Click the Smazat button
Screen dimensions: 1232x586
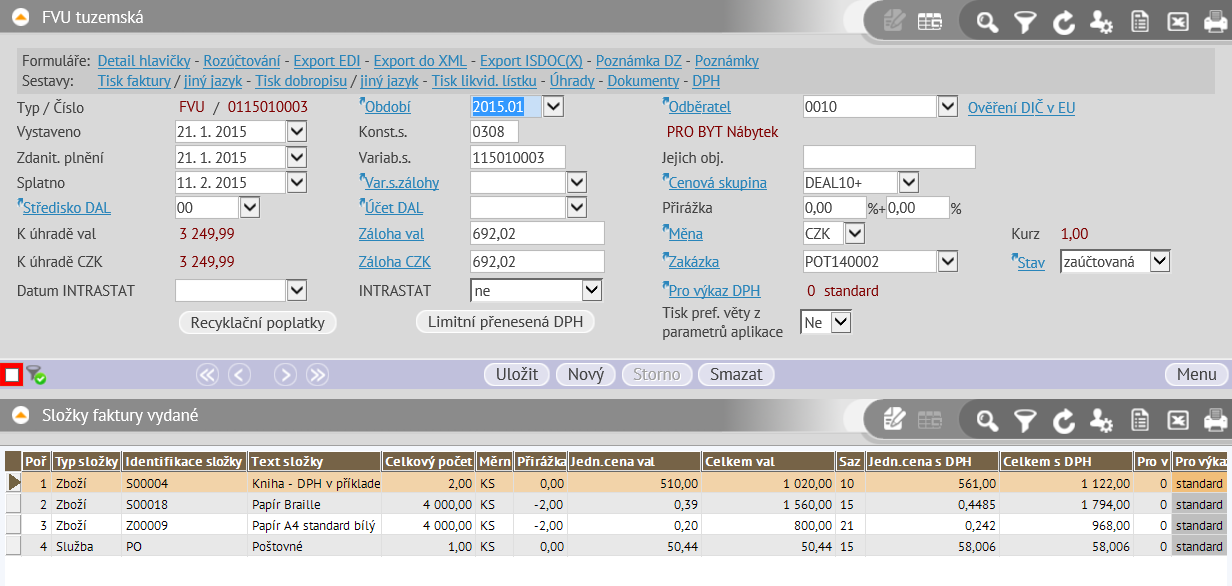(x=736, y=374)
